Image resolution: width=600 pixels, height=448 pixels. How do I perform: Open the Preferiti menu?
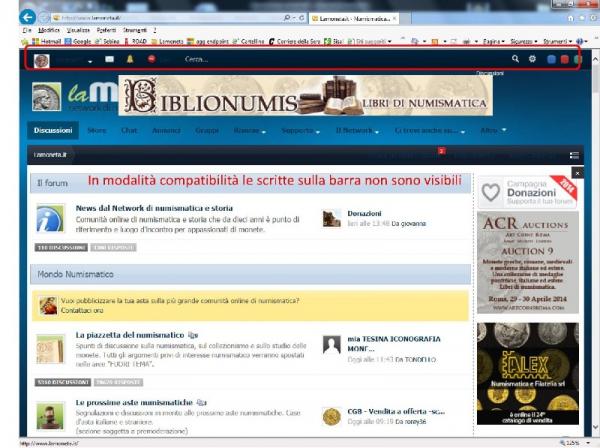pos(106,30)
